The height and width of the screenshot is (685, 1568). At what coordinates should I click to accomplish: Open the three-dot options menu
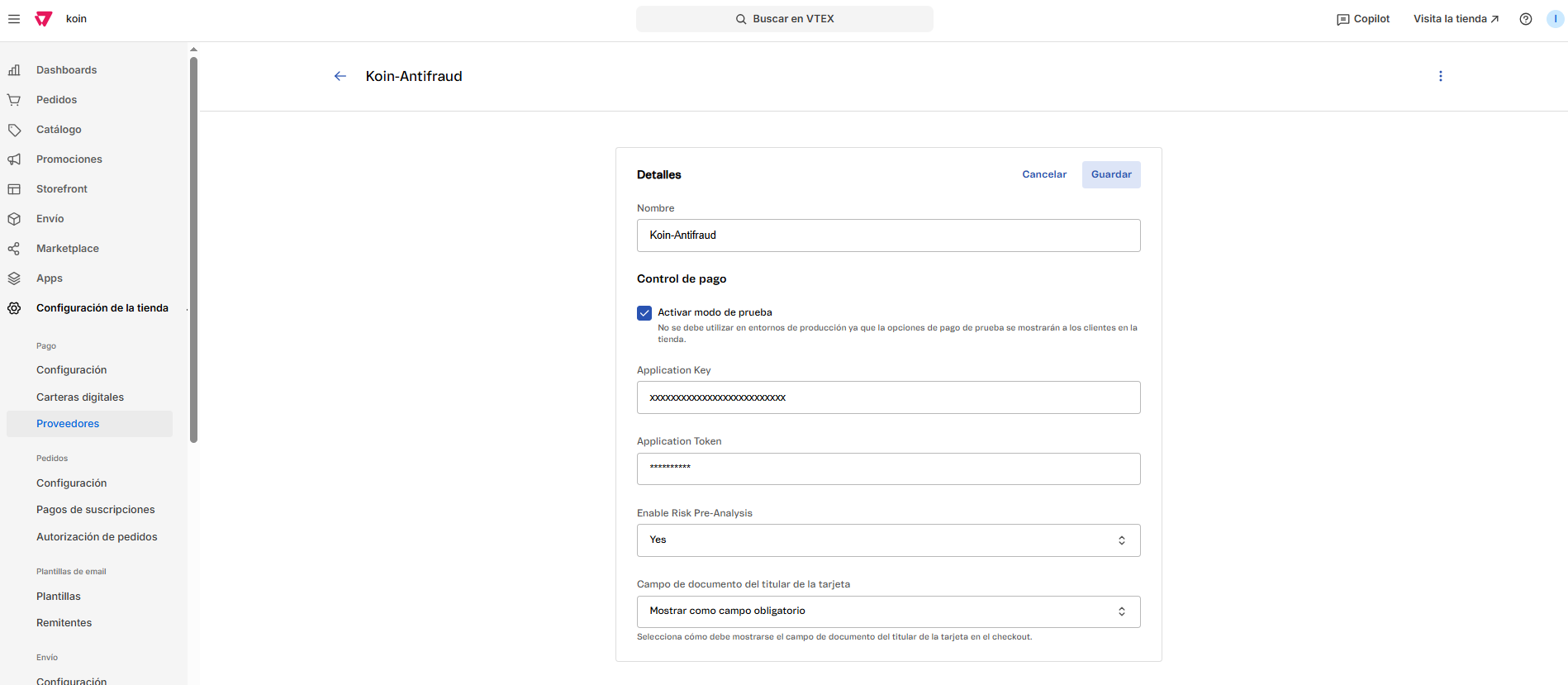[x=1441, y=76]
